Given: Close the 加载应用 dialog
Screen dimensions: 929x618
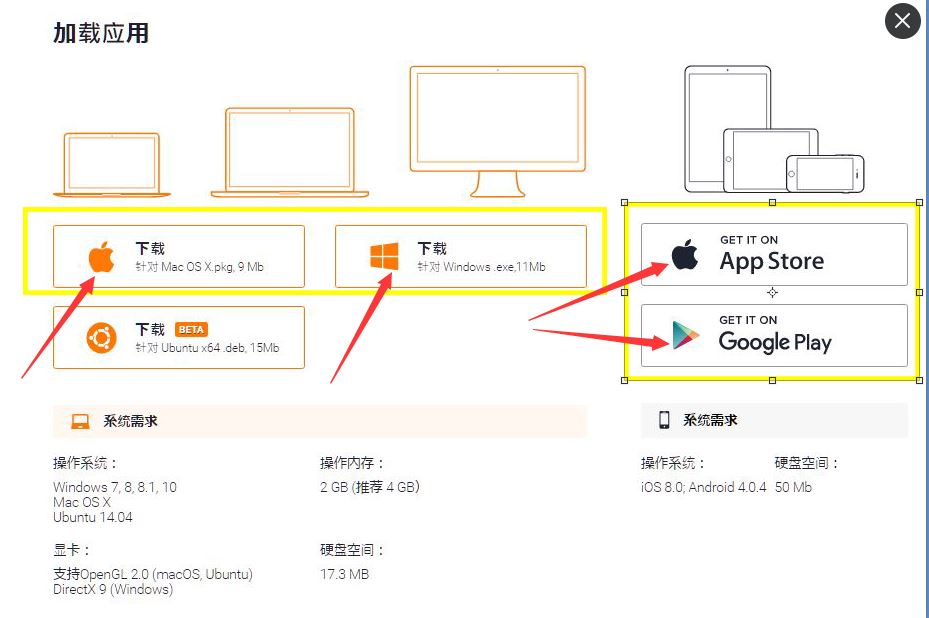Looking at the screenshot, I should coord(902,21).
